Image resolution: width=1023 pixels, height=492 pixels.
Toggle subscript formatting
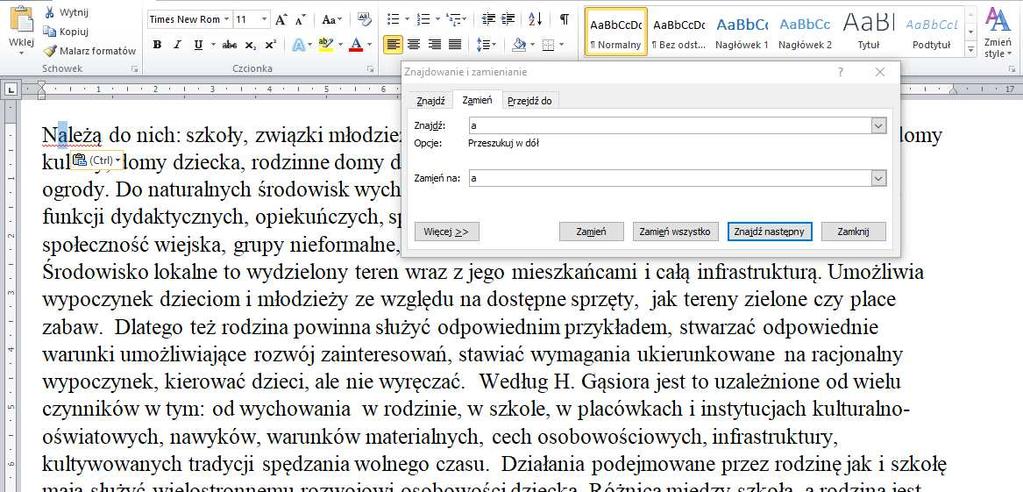tap(251, 45)
